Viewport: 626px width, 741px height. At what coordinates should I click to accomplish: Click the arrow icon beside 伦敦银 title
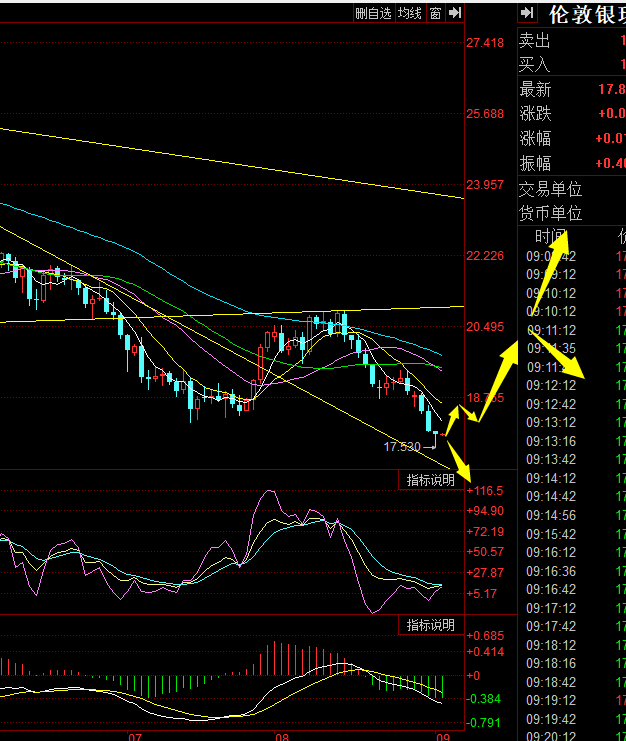point(527,13)
